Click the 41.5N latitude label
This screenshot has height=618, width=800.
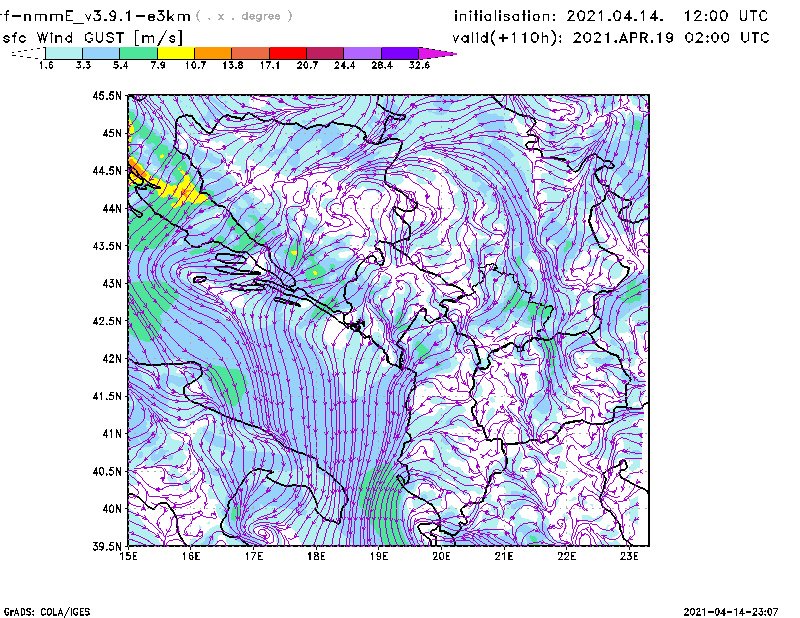(x=108, y=396)
